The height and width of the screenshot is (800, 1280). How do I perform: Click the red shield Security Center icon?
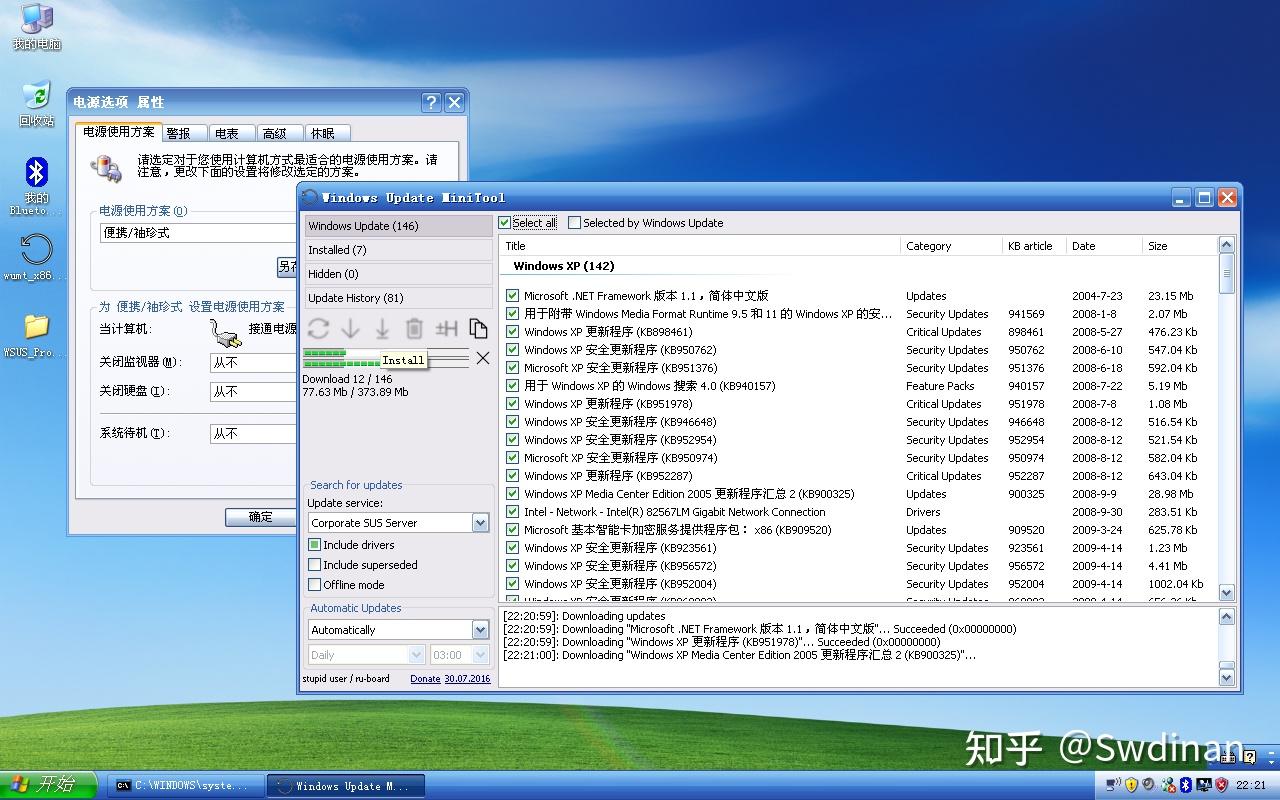point(1221,785)
